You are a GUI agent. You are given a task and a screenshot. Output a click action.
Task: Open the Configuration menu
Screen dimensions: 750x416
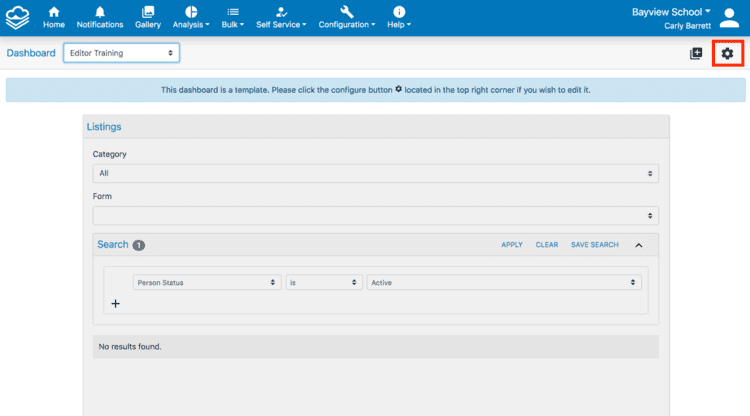click(347, 18)
